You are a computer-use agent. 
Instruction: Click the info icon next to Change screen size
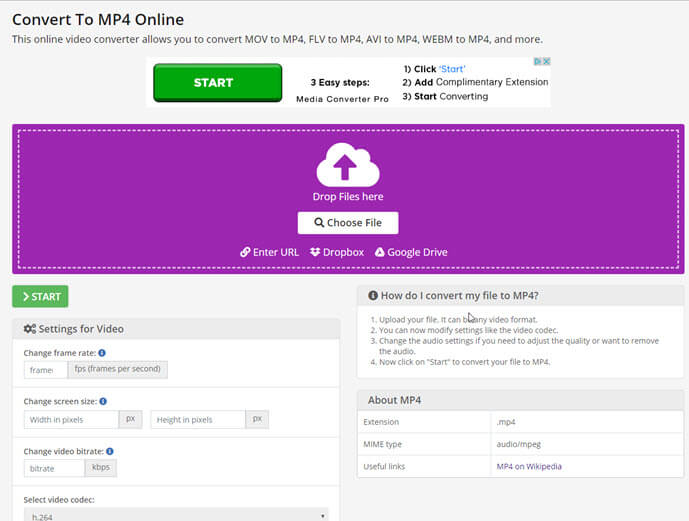[103, 401]
